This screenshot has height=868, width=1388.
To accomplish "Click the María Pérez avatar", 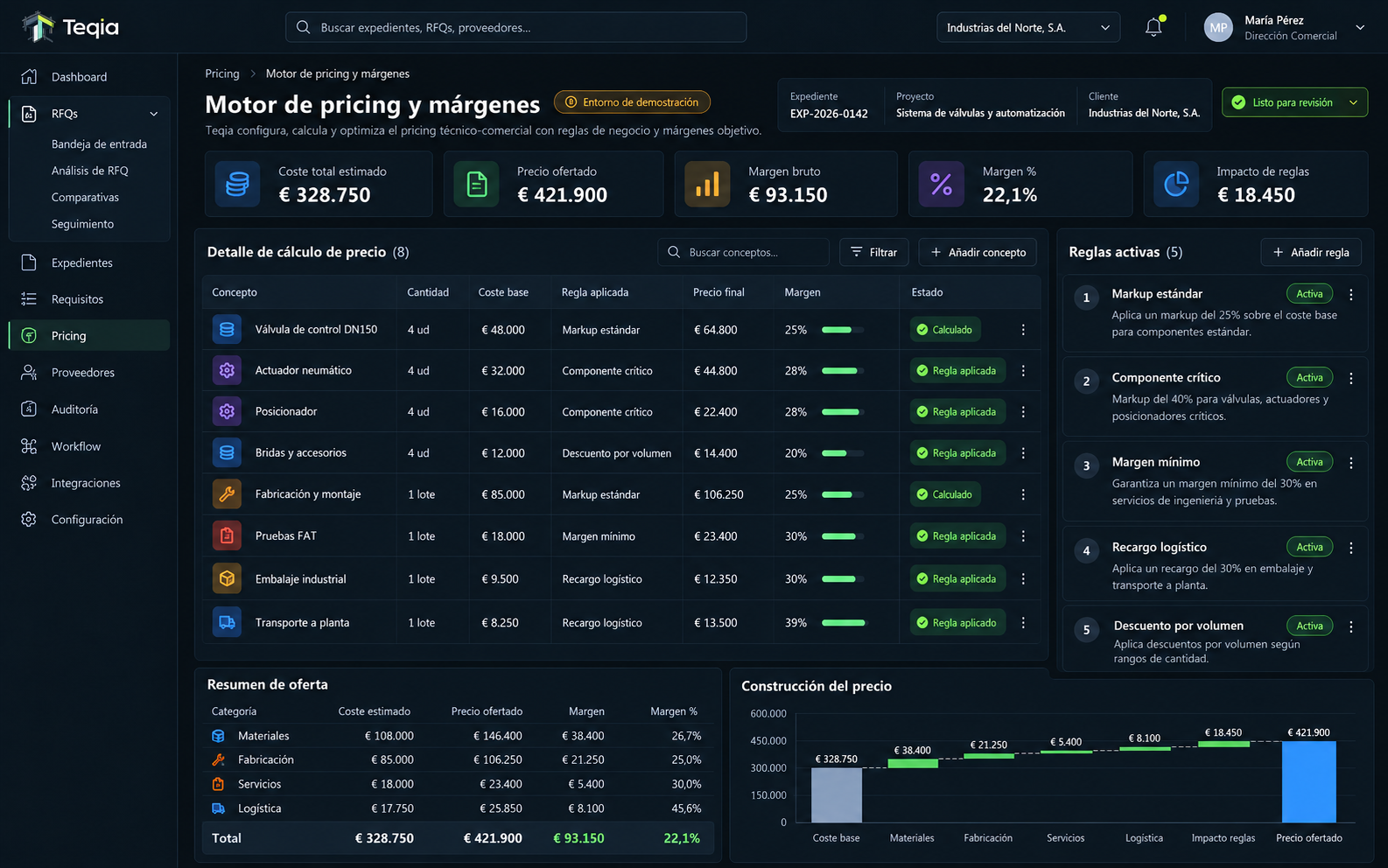I will 1218,27.
